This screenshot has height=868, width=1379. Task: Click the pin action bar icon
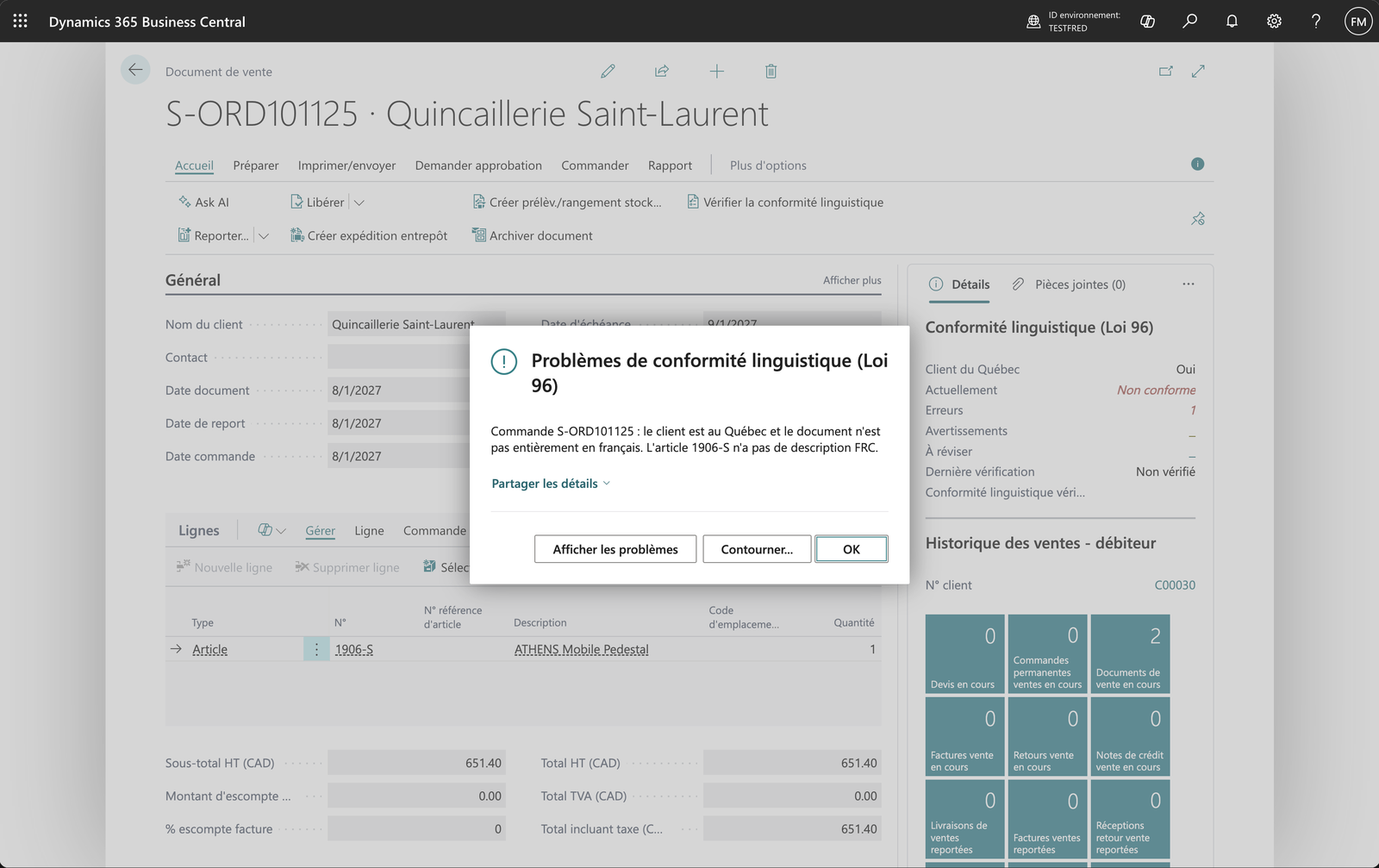(x=1198, y=219)
